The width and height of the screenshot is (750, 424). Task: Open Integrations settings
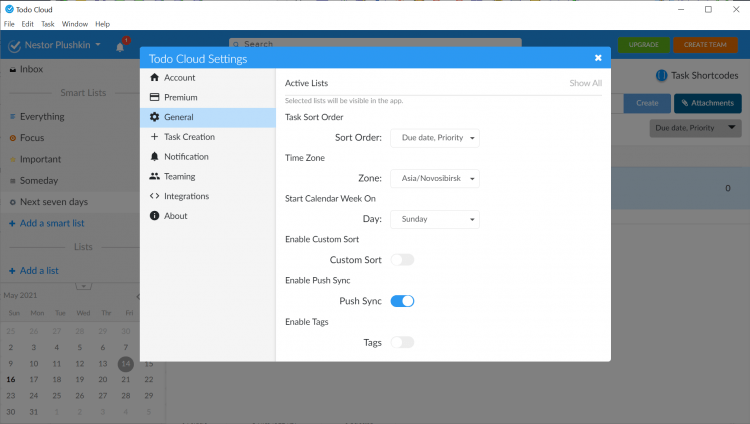(x=208, y=196)
